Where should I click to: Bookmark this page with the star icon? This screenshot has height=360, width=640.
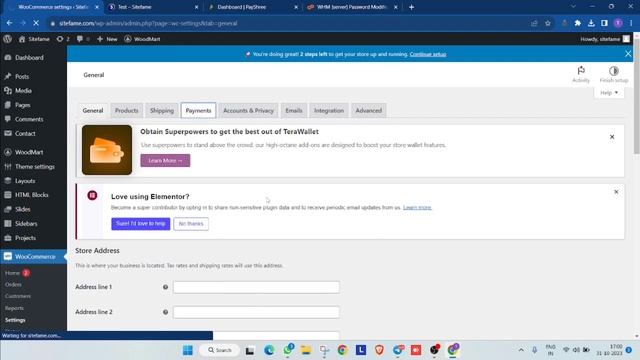click(548, 23)
